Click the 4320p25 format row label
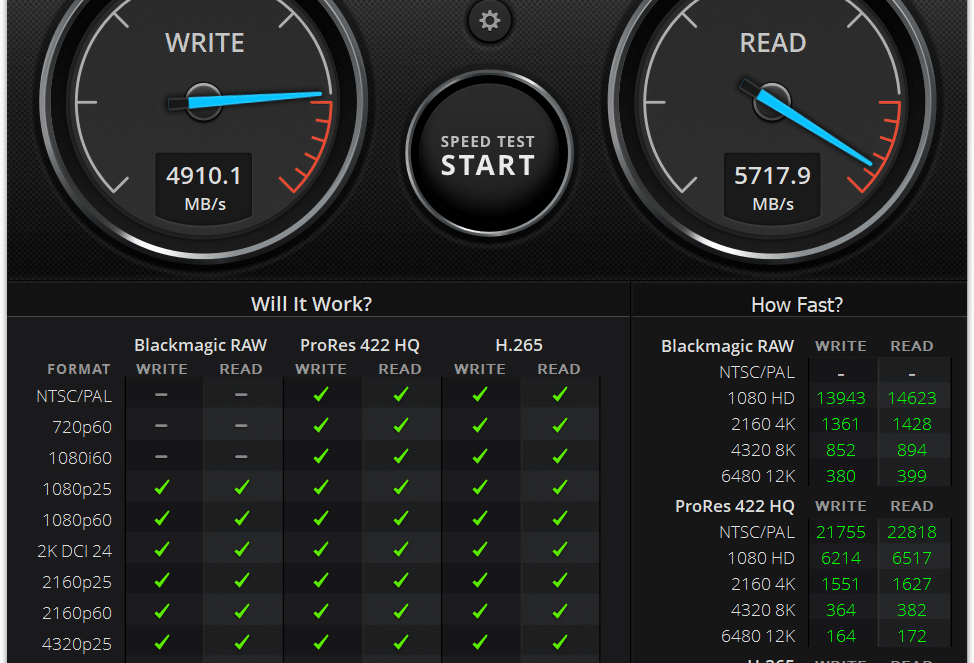This screenshot has width=974, height=663. pyautogui.click(x=77, y=644)
